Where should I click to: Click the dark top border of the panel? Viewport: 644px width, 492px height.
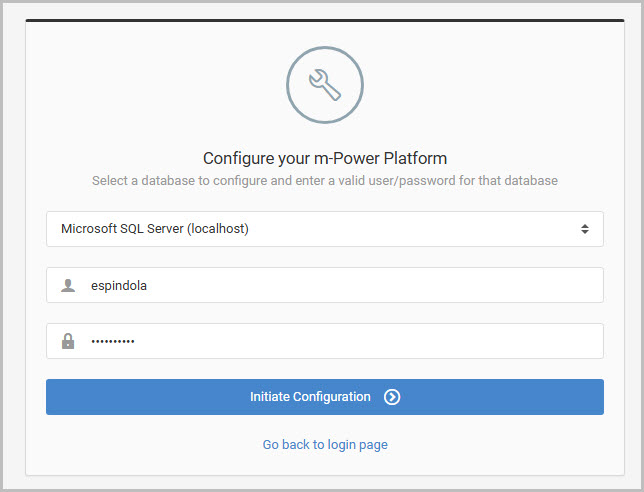click(325, 20)
